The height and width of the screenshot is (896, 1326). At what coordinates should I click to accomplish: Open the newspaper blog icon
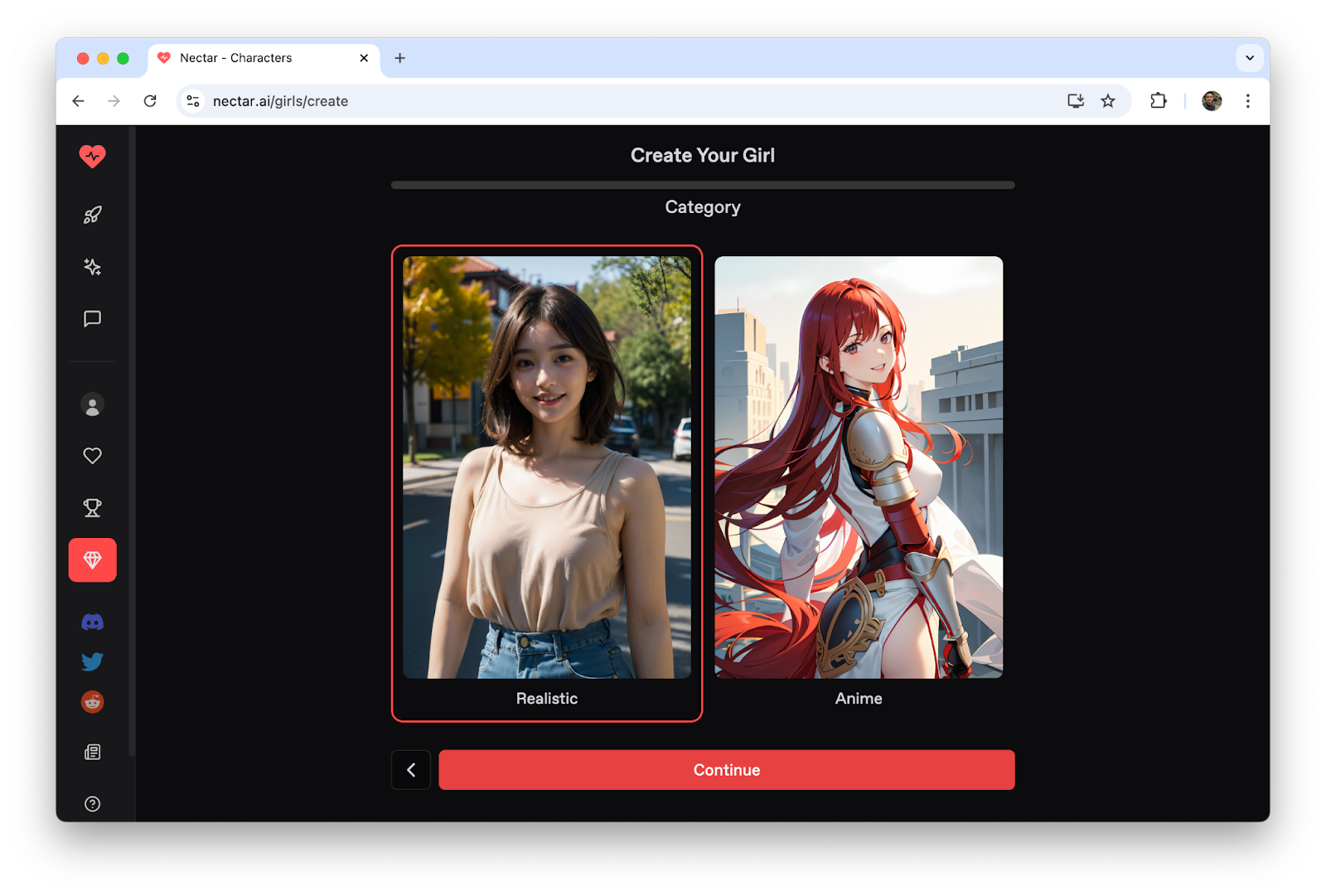92,753
